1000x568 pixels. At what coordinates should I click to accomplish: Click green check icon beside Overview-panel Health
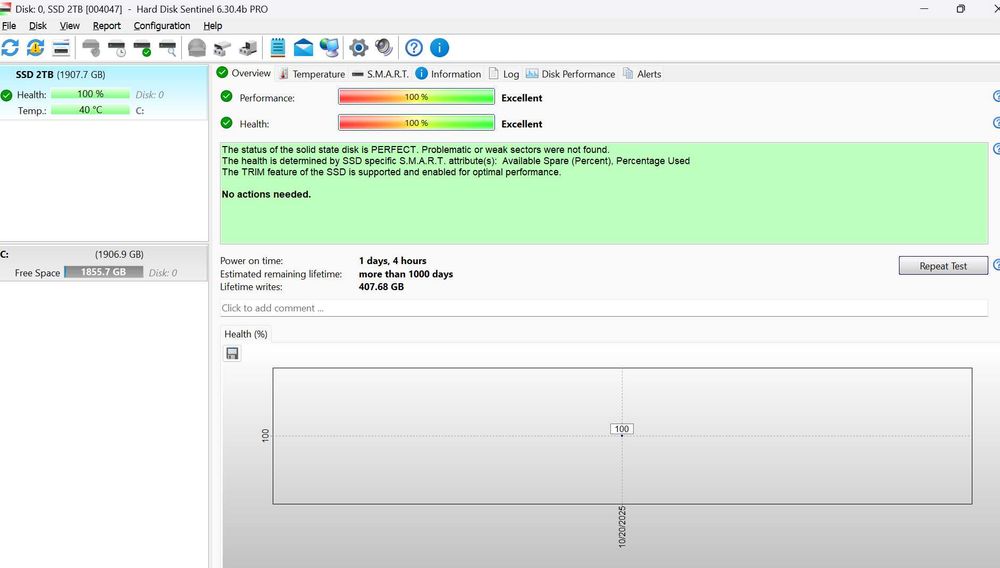click(226, 123)
